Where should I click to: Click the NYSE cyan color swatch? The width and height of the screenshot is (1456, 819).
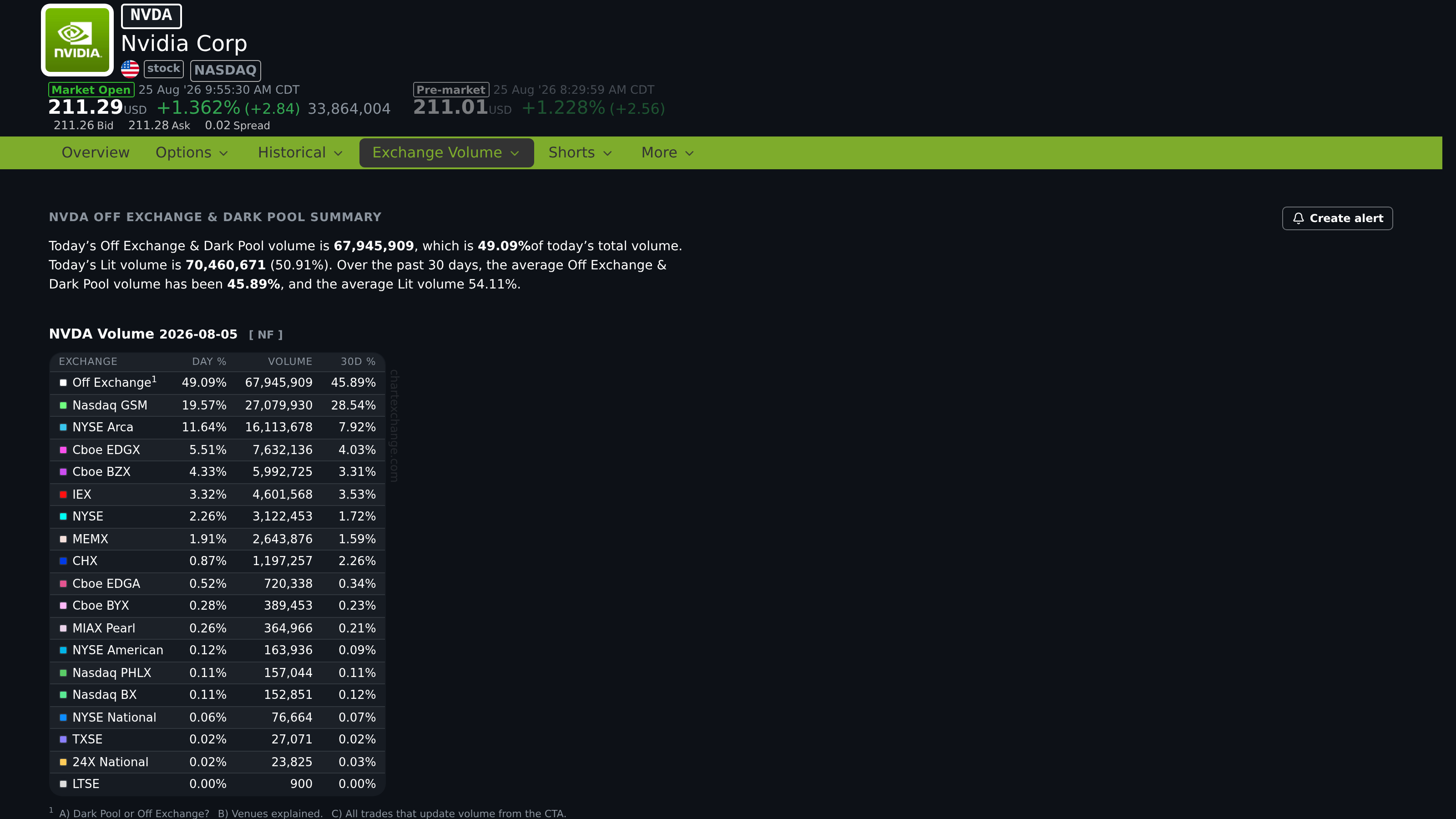[x=63, y=516]
